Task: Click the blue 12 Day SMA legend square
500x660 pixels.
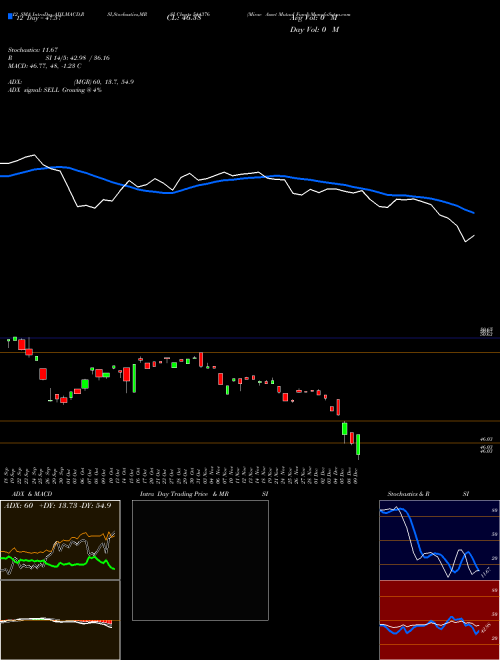Action: (10, 16)
